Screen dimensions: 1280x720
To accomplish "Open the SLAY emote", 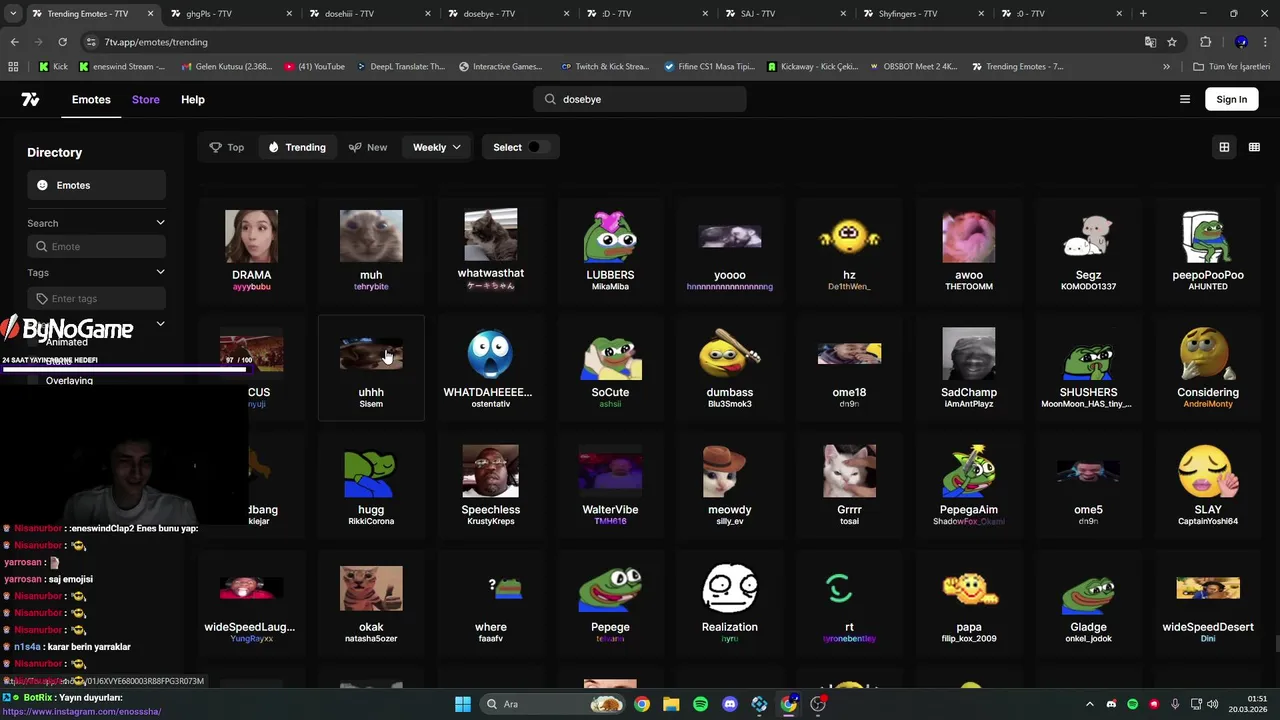I will (x=1208, y=485).
